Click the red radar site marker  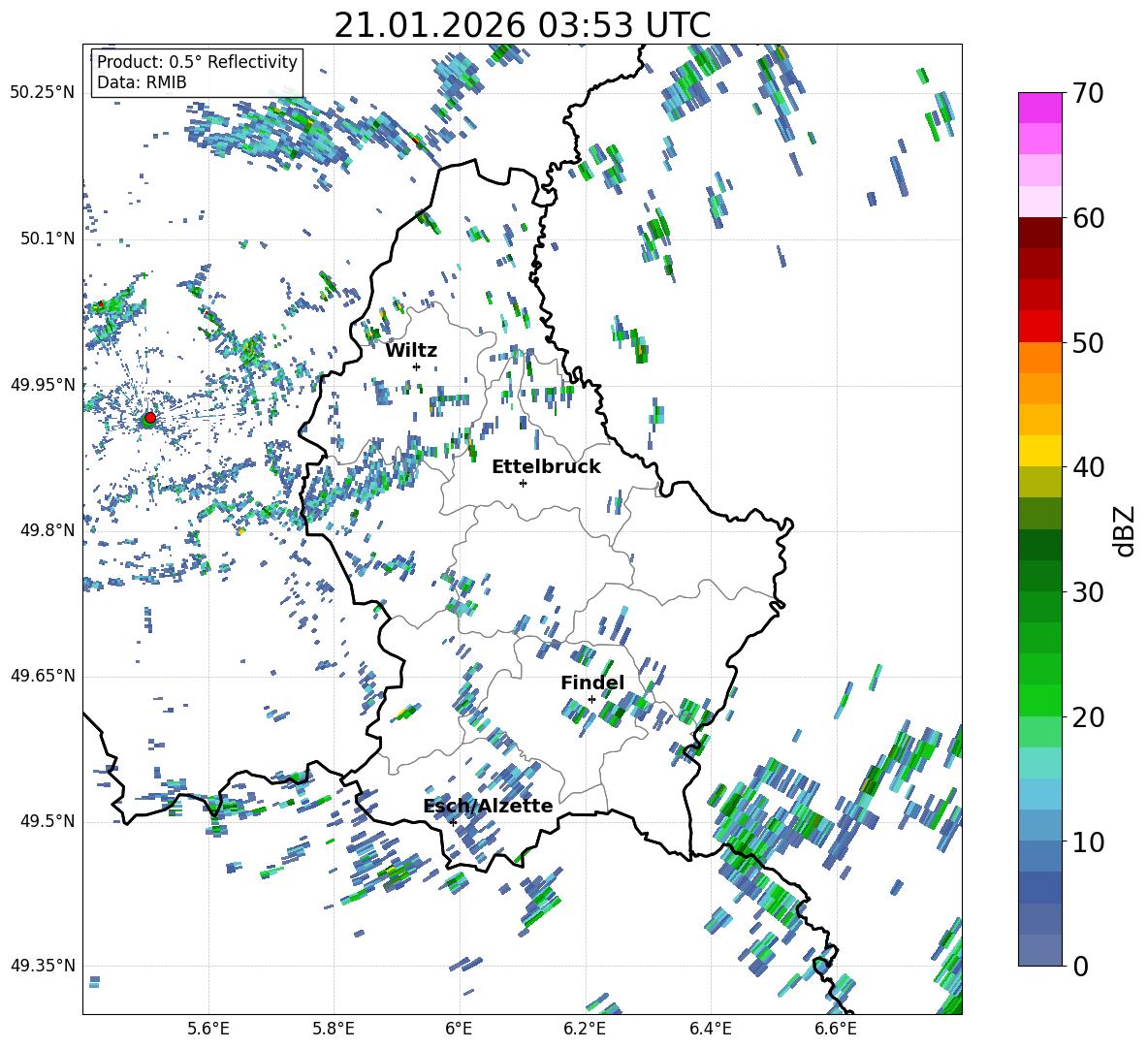click(x=150, y=417)
